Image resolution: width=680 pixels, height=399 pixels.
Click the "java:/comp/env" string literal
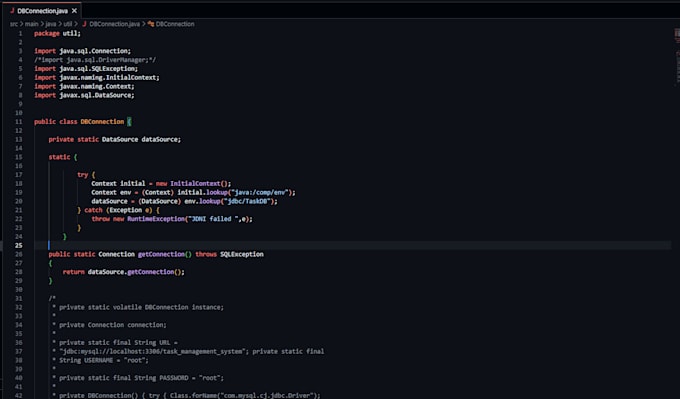(260, 193)
